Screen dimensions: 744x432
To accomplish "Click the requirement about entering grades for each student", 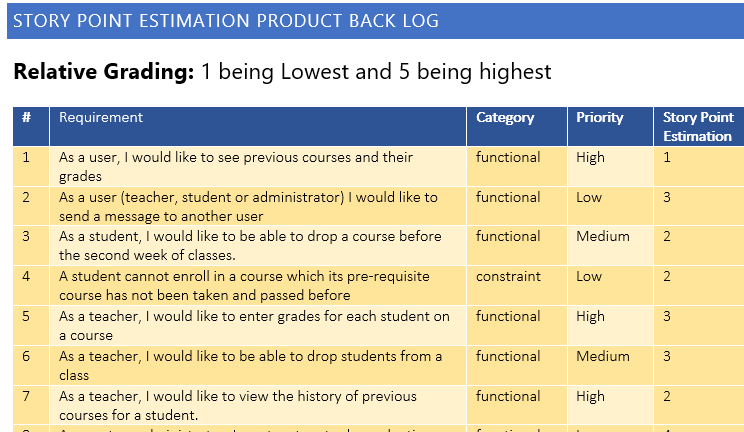I will pyautogui.click(x=254, y=325).
